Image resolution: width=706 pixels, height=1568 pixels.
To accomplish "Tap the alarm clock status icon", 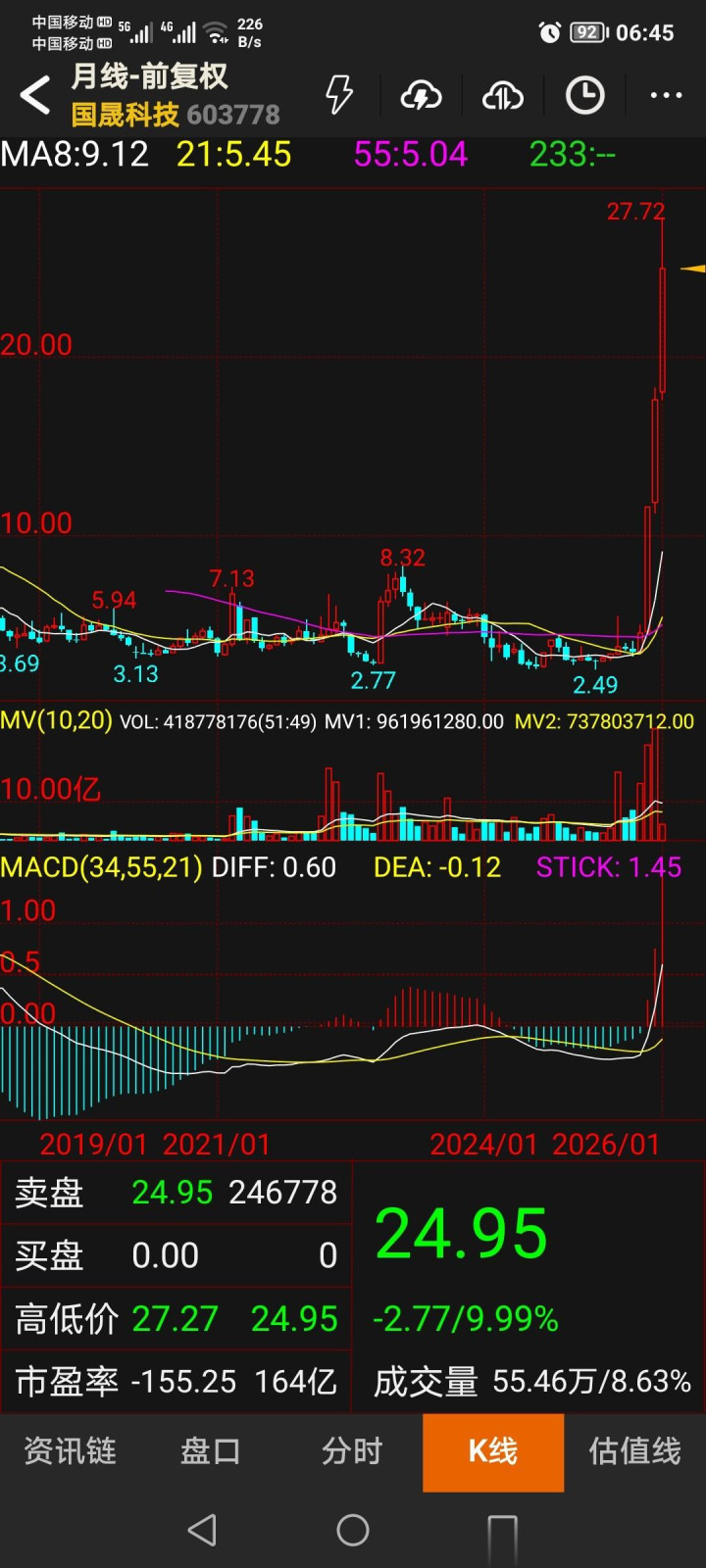I will pos(550,32).
